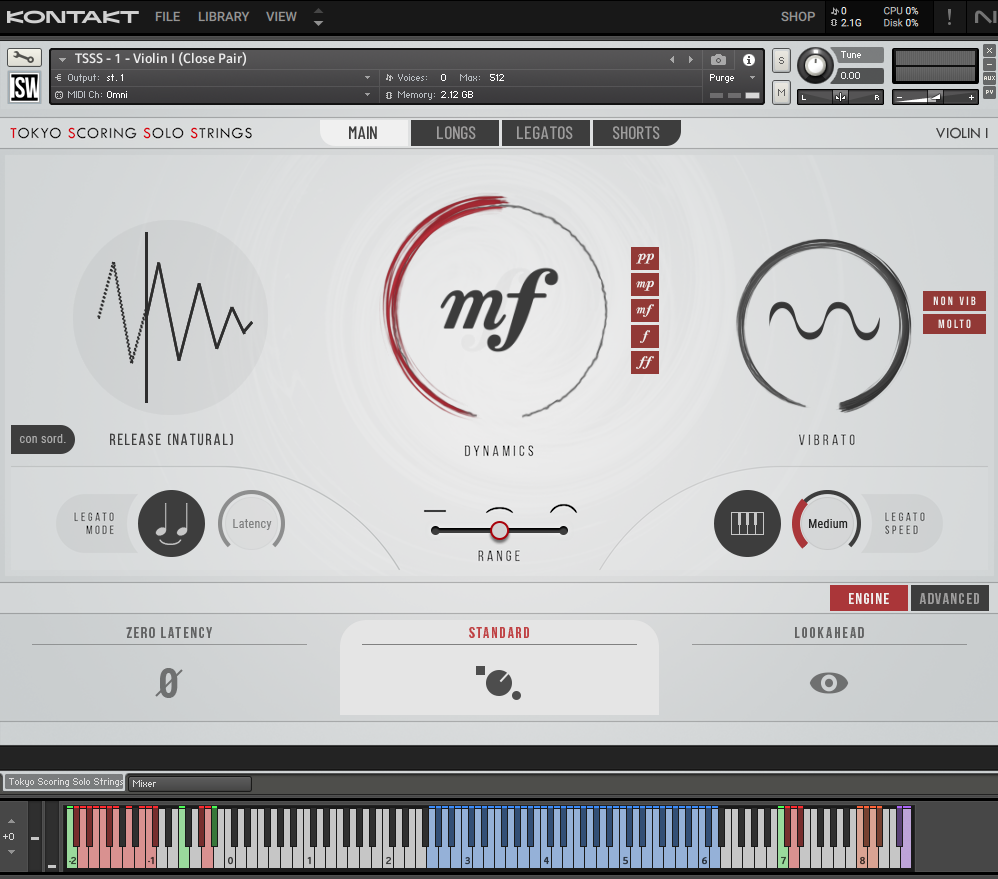Open the Purge dropdown menu
Image resolution: width=998 pixels, height=879 pixels.
pyautogui.click(x=727, y=78)
